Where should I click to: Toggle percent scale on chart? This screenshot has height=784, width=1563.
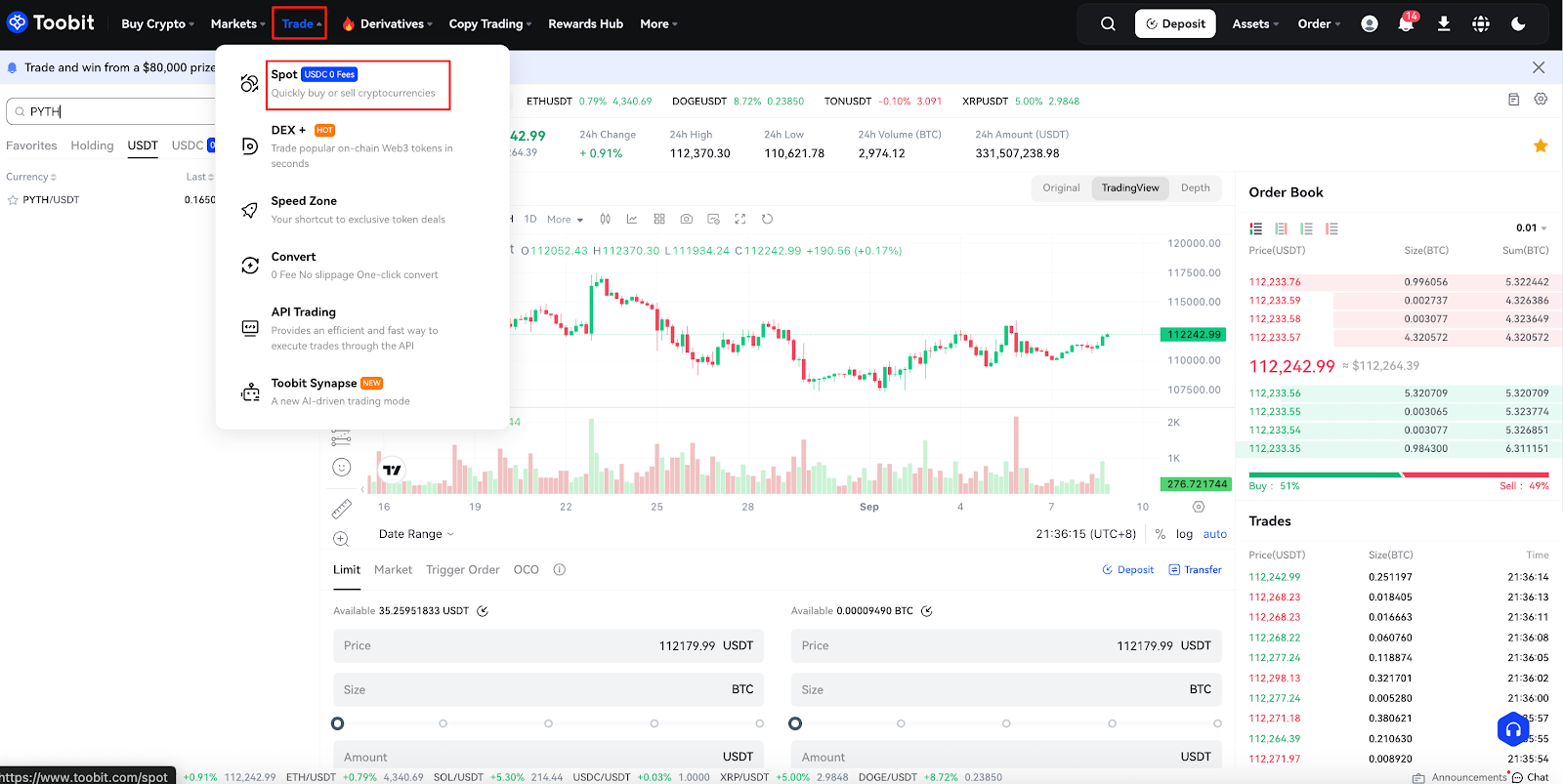tap(1161, 534)
